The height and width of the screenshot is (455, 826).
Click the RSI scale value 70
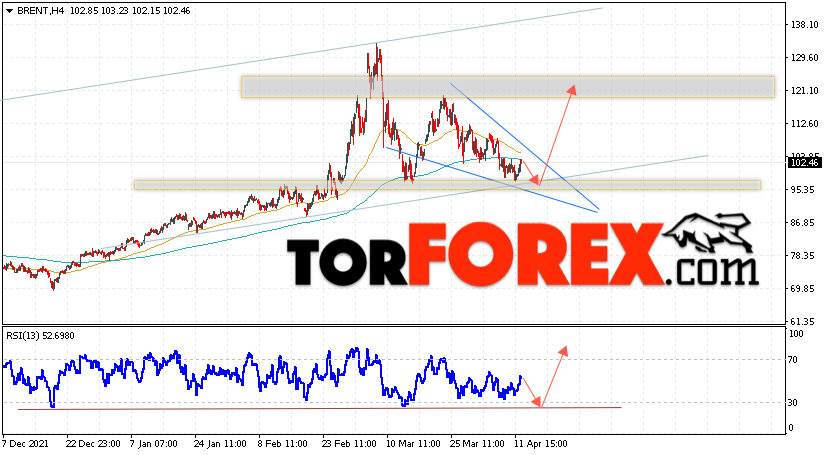(793, 360)
